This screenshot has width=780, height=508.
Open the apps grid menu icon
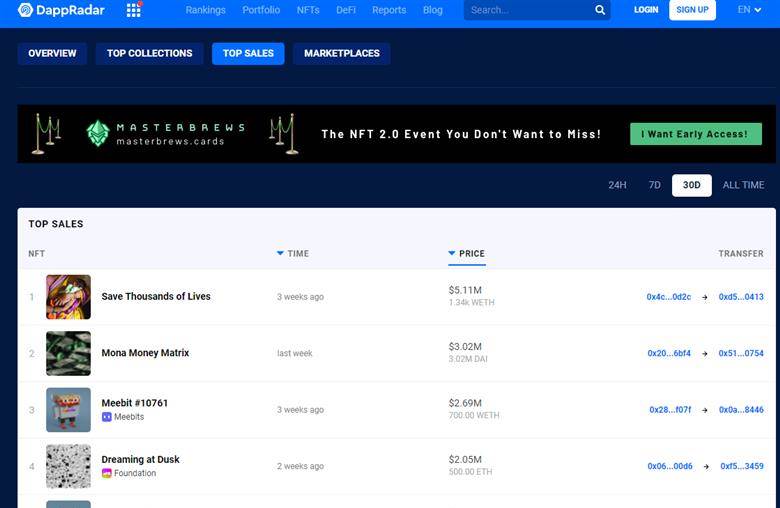133,10
